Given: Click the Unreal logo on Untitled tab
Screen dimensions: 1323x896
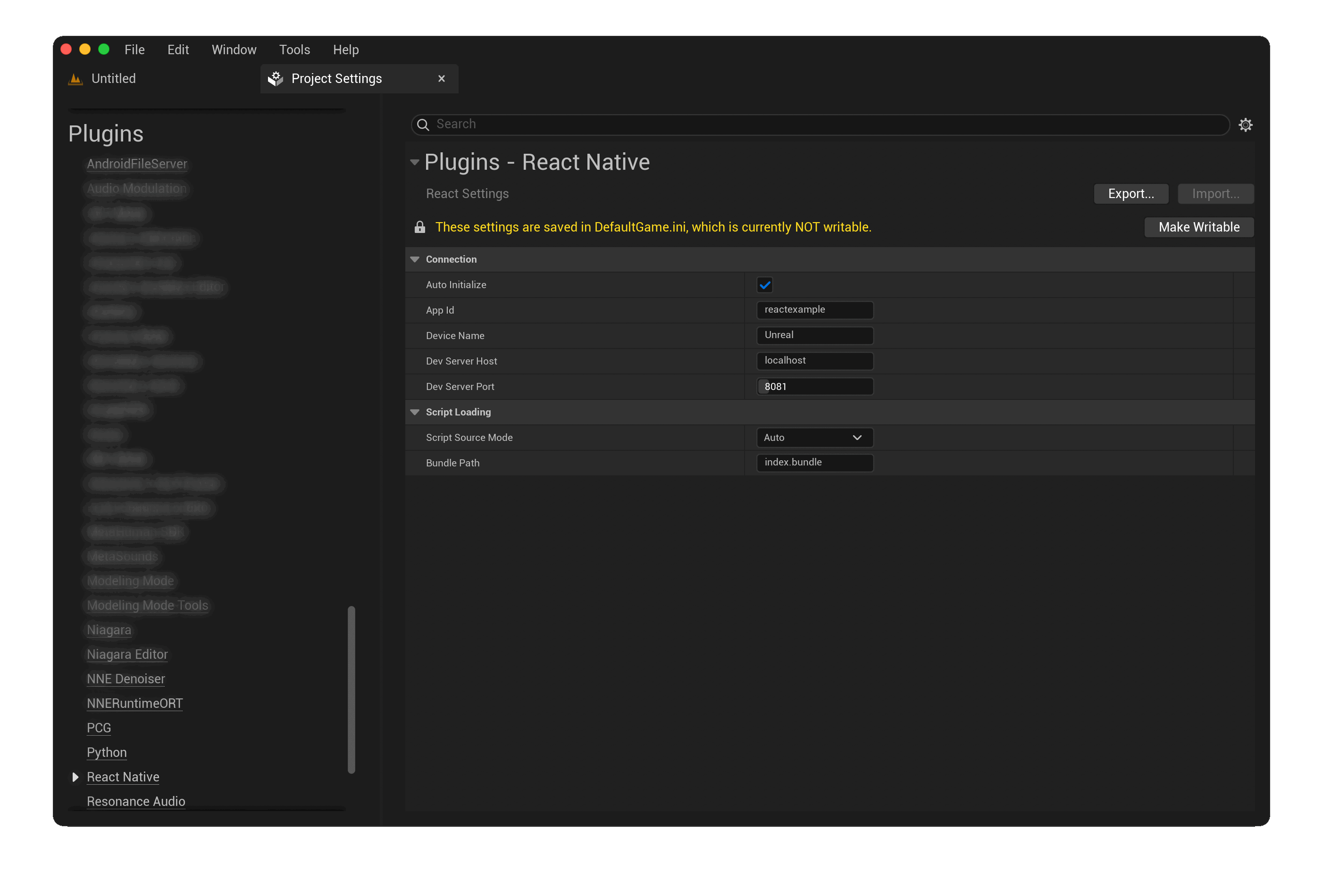Looking at the screenshot, I should (x=75, y=78).
